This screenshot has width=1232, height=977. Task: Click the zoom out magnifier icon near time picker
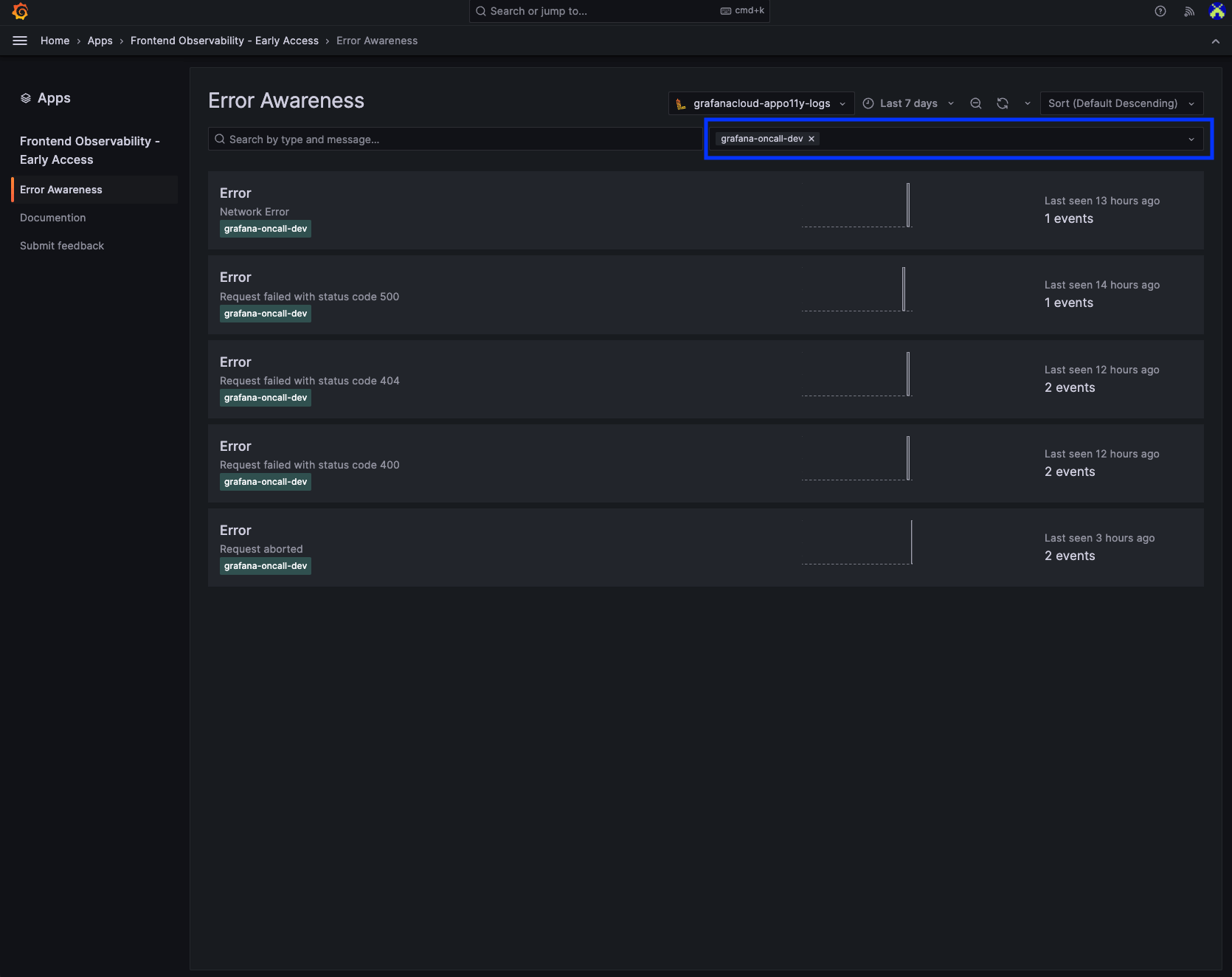[975, 103]
